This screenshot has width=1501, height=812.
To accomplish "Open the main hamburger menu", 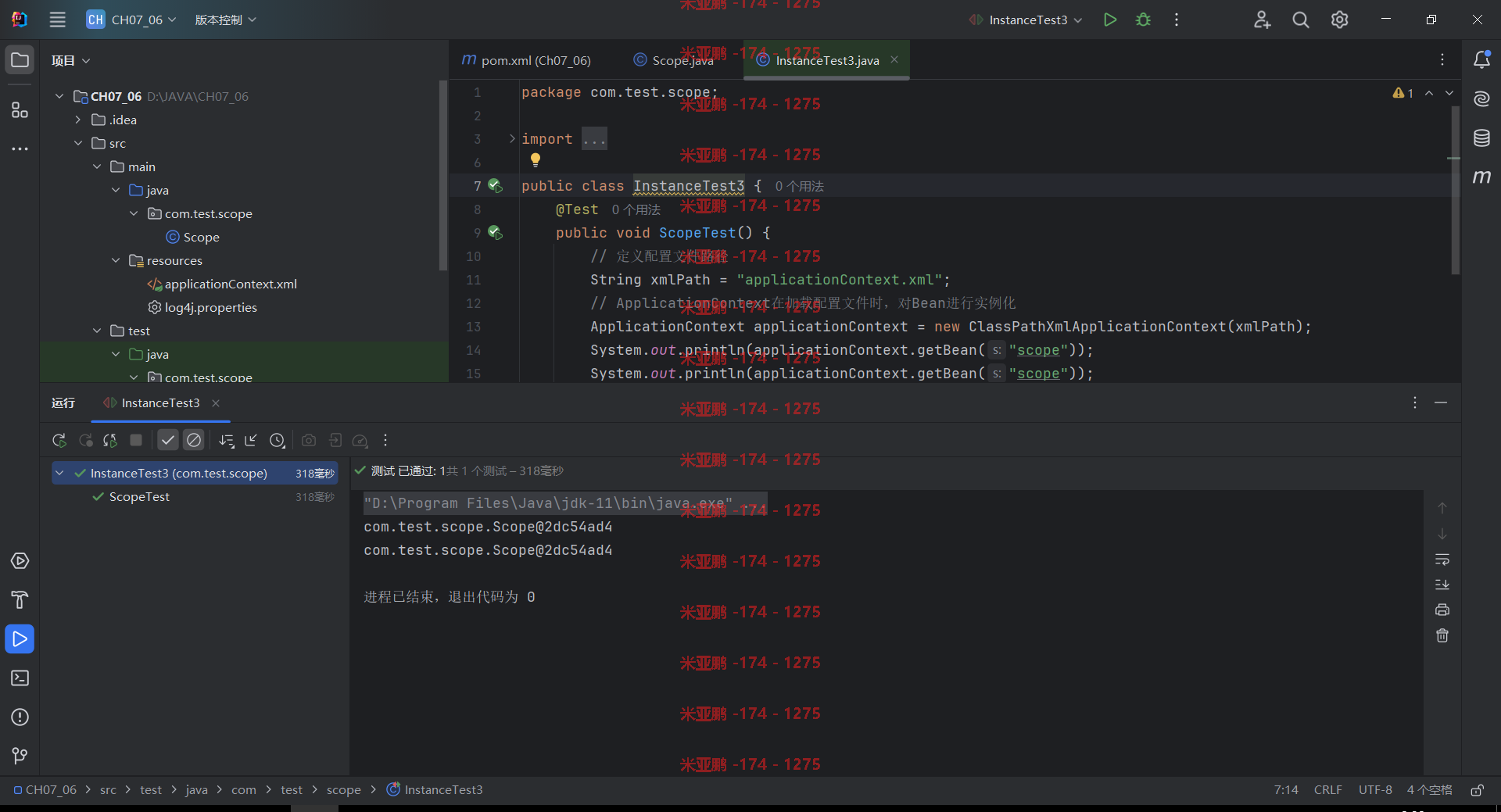I will 57,20.
